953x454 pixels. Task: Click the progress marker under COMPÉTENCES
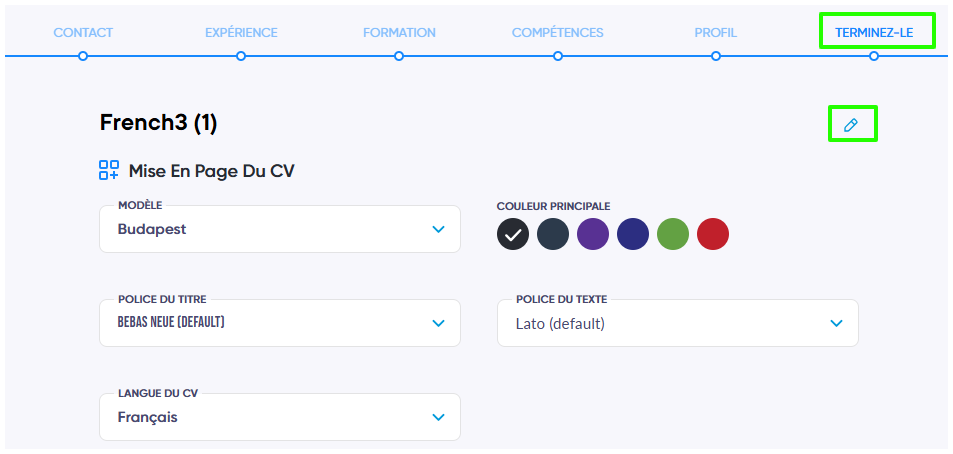tap(558, 56)
